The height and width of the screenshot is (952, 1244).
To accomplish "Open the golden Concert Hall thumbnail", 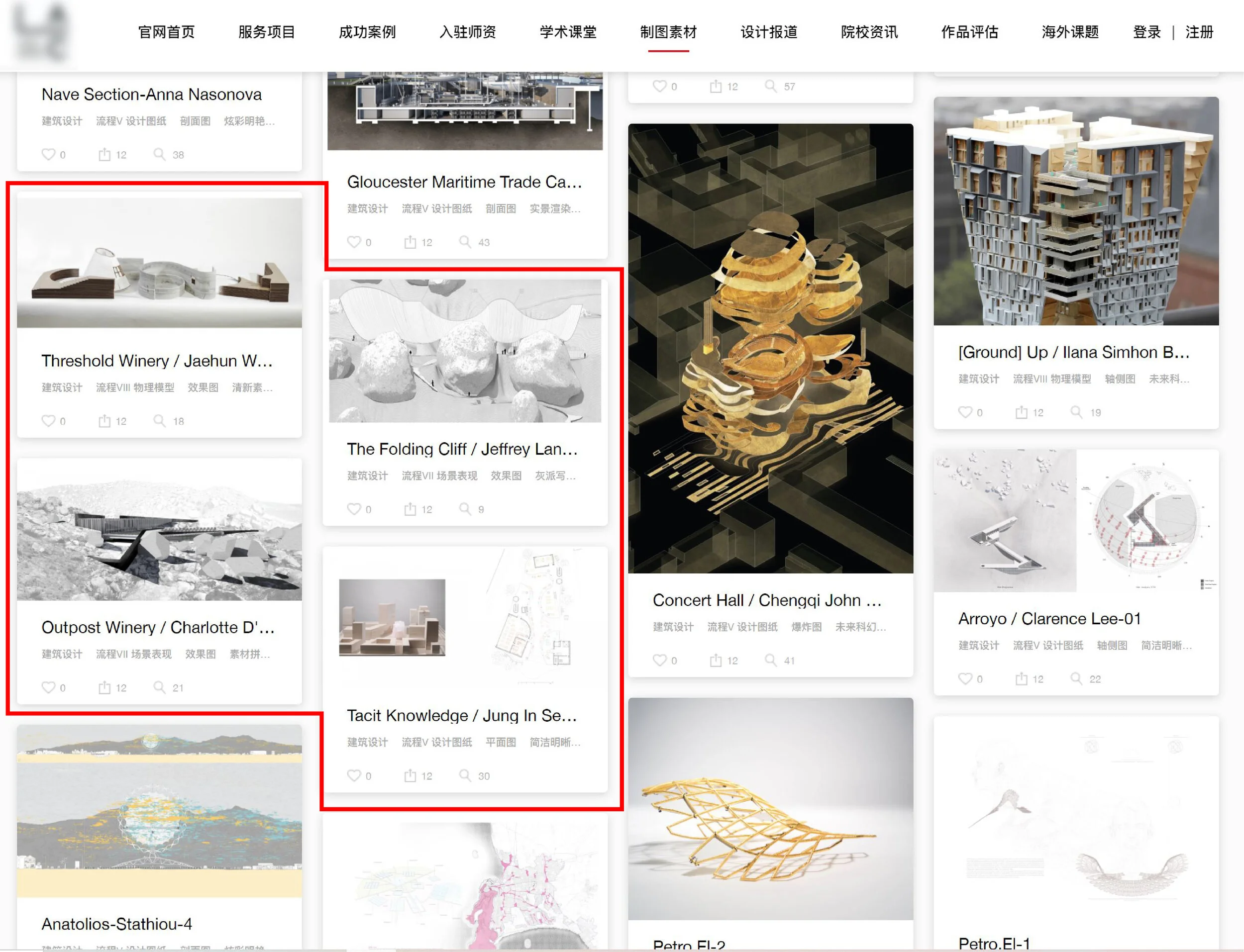I will tap(770, 349).
